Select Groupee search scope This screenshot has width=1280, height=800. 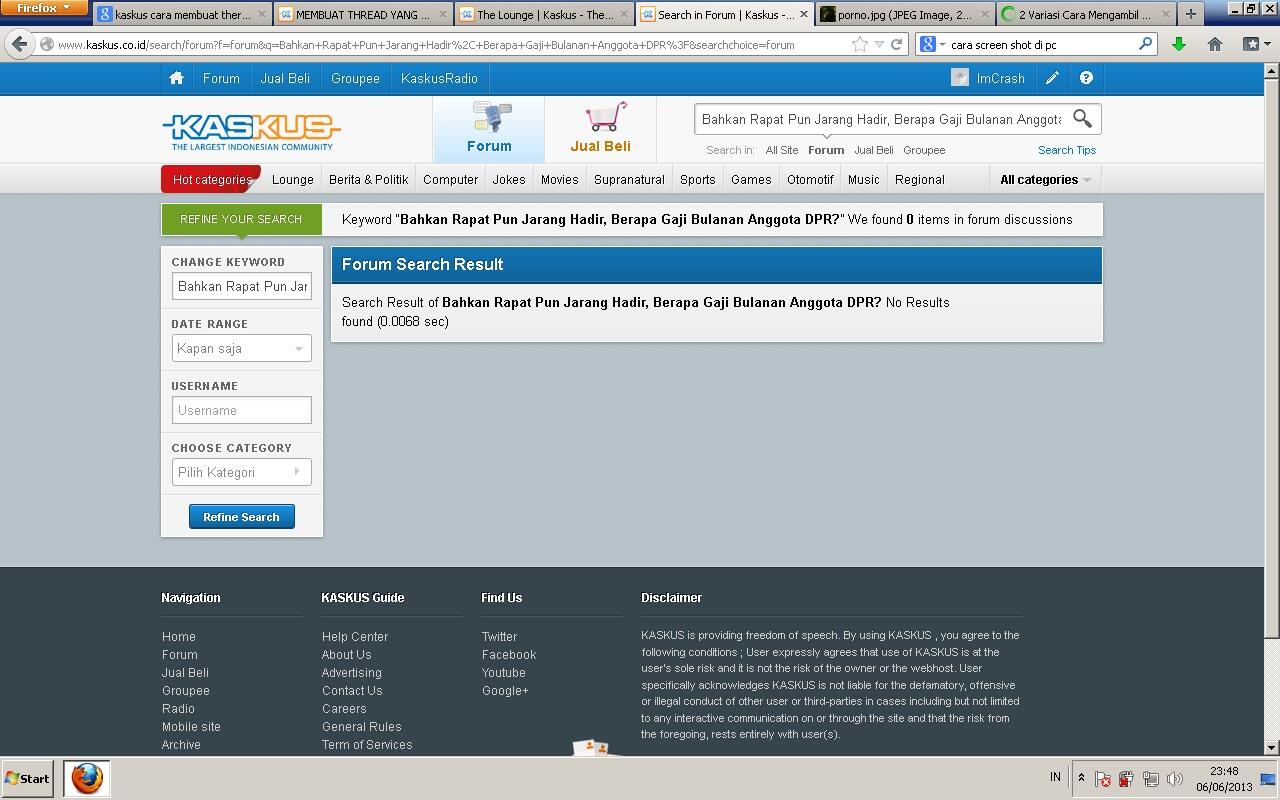pos(924,150)
